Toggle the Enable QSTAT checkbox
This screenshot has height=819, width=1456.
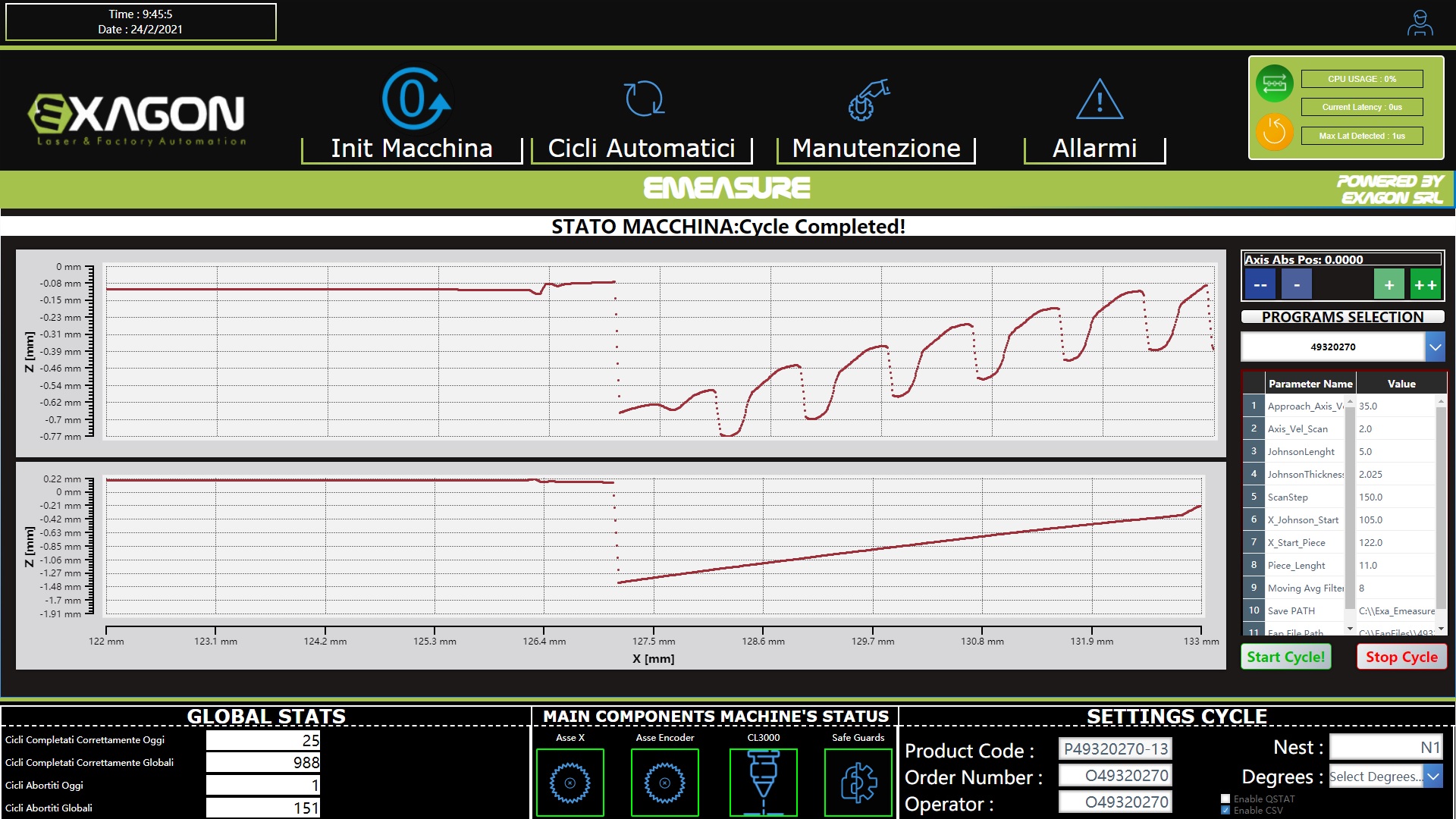1225,799
